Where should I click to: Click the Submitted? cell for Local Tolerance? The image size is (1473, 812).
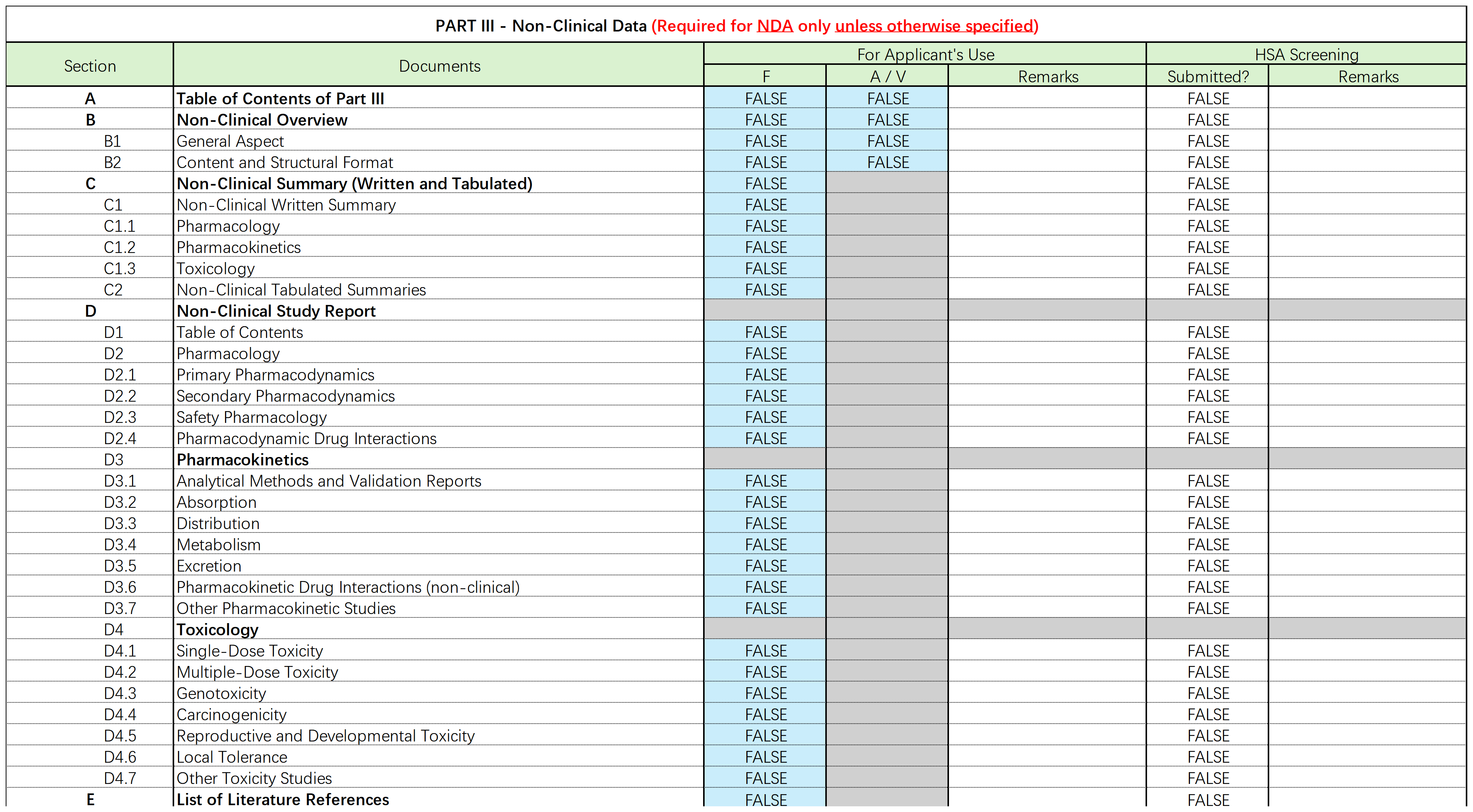(x=1207, y=757)
